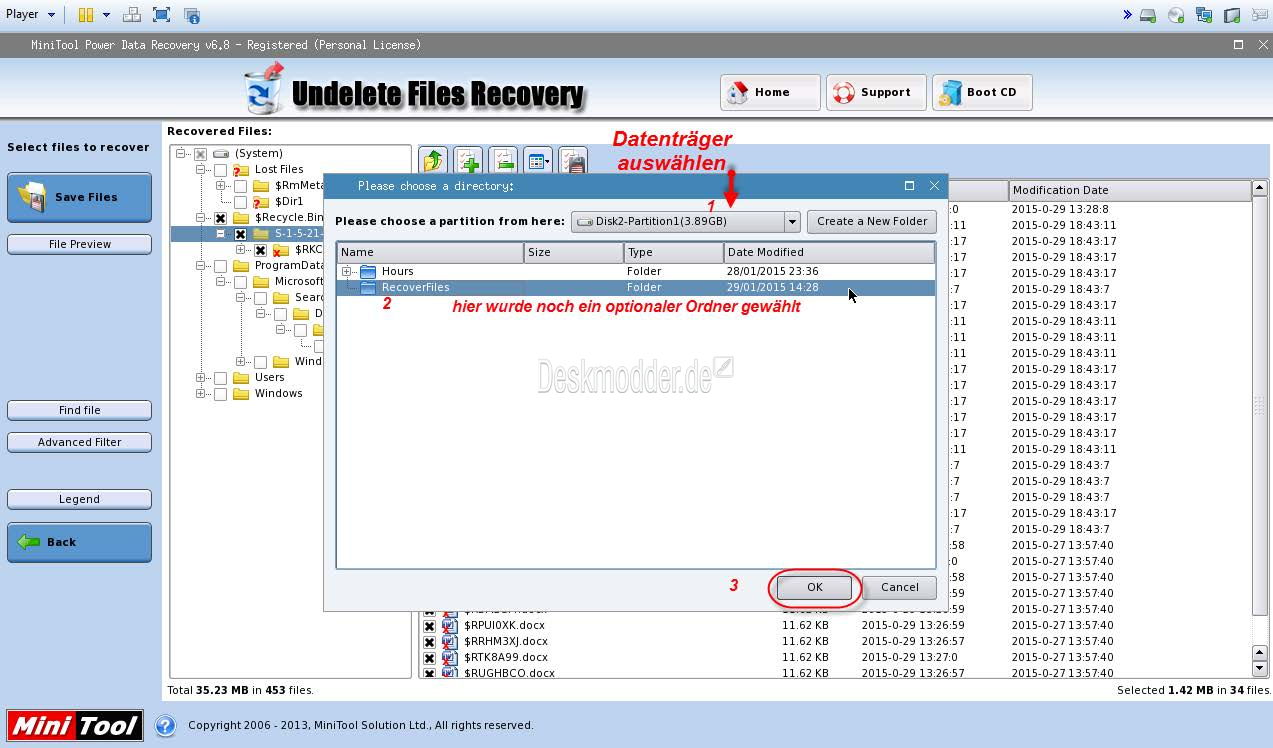Image resolution: width=1273 pixels, height=748 pixels.
Task: Close the choose a directory dialog
Action: 934,186
